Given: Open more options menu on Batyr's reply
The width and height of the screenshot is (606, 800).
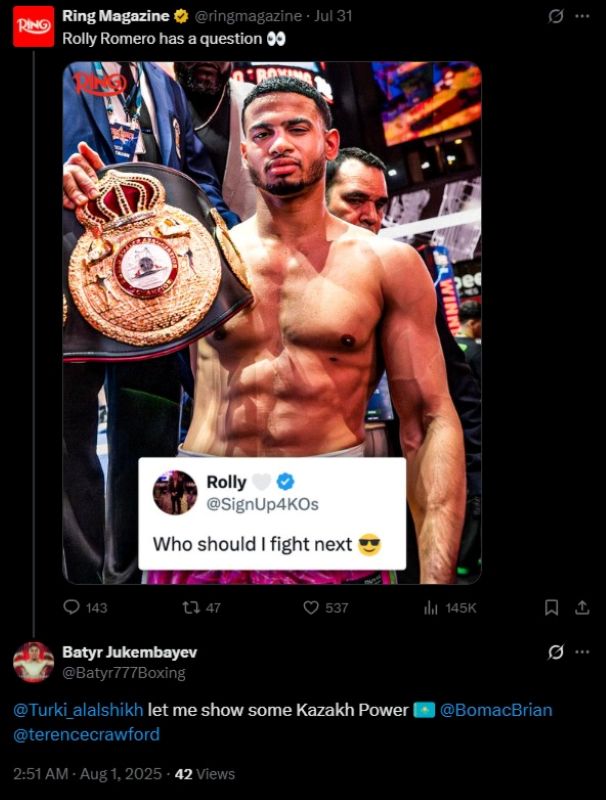Looking at the screenshot, I should tap(582, 652).
